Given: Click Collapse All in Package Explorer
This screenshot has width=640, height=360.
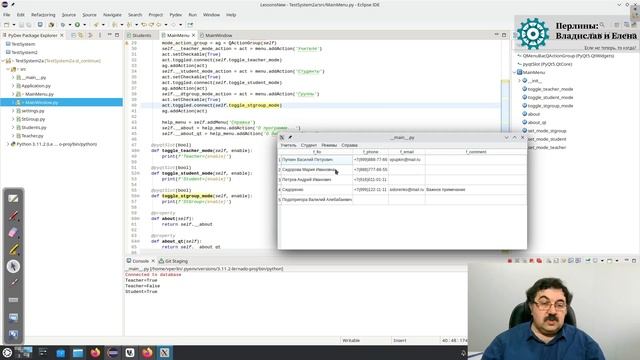Looking at the screenshot, I should click(73, 36).
